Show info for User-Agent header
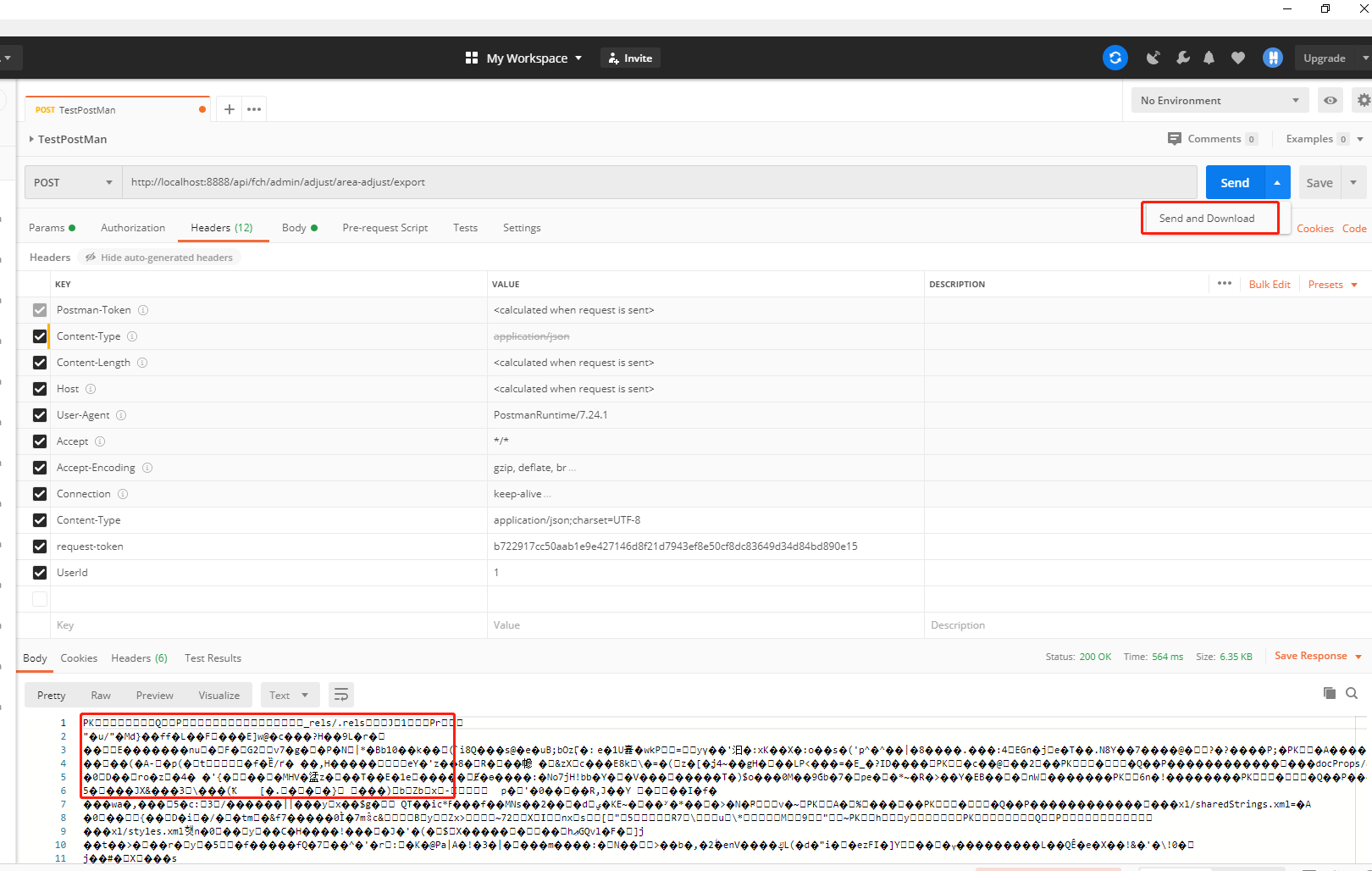The image size is (1372, 871). pos(121,415)
